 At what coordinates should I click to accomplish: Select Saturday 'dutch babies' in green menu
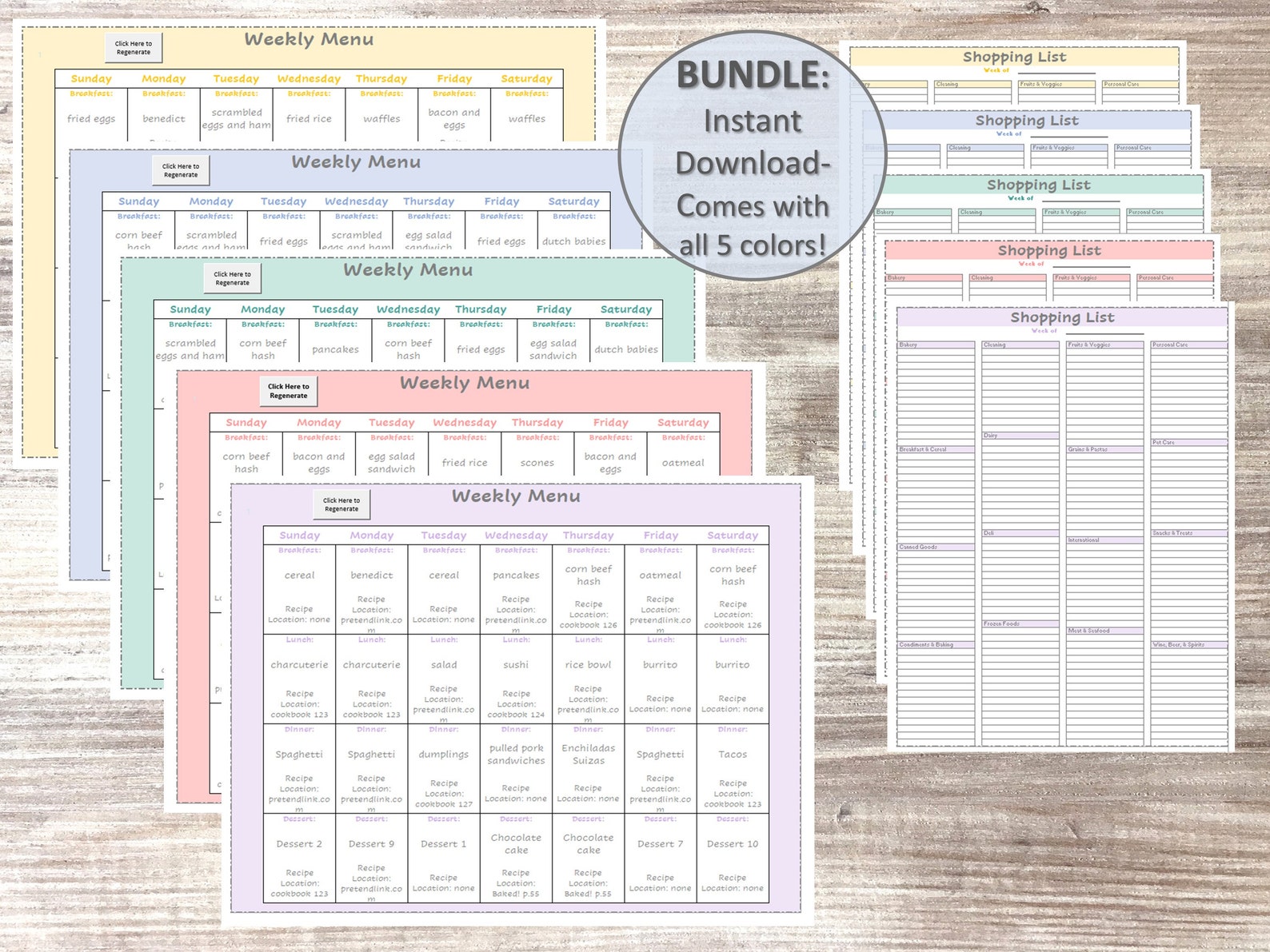click(626, 349)
